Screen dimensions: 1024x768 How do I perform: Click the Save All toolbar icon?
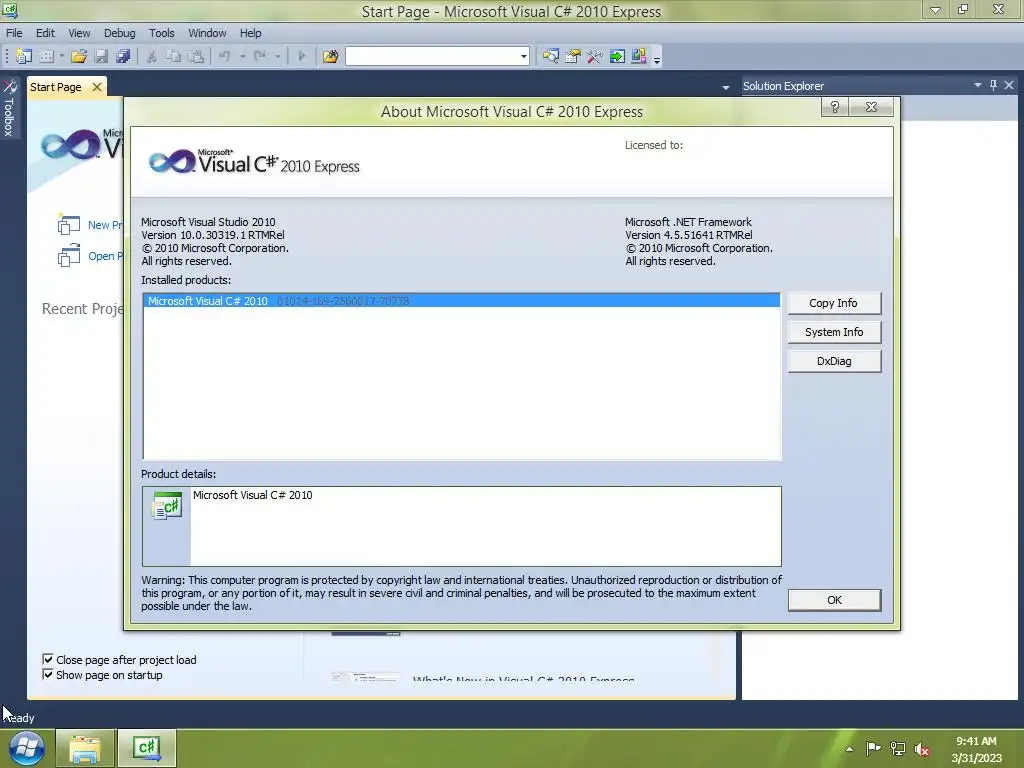click(x=123, y=56)
